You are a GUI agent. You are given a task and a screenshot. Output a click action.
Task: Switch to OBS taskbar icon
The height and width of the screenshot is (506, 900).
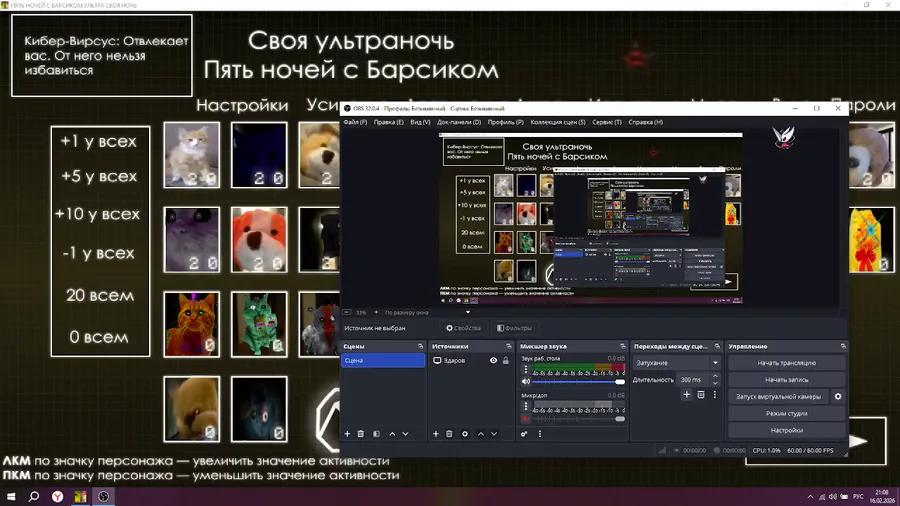tap(103, 496)
